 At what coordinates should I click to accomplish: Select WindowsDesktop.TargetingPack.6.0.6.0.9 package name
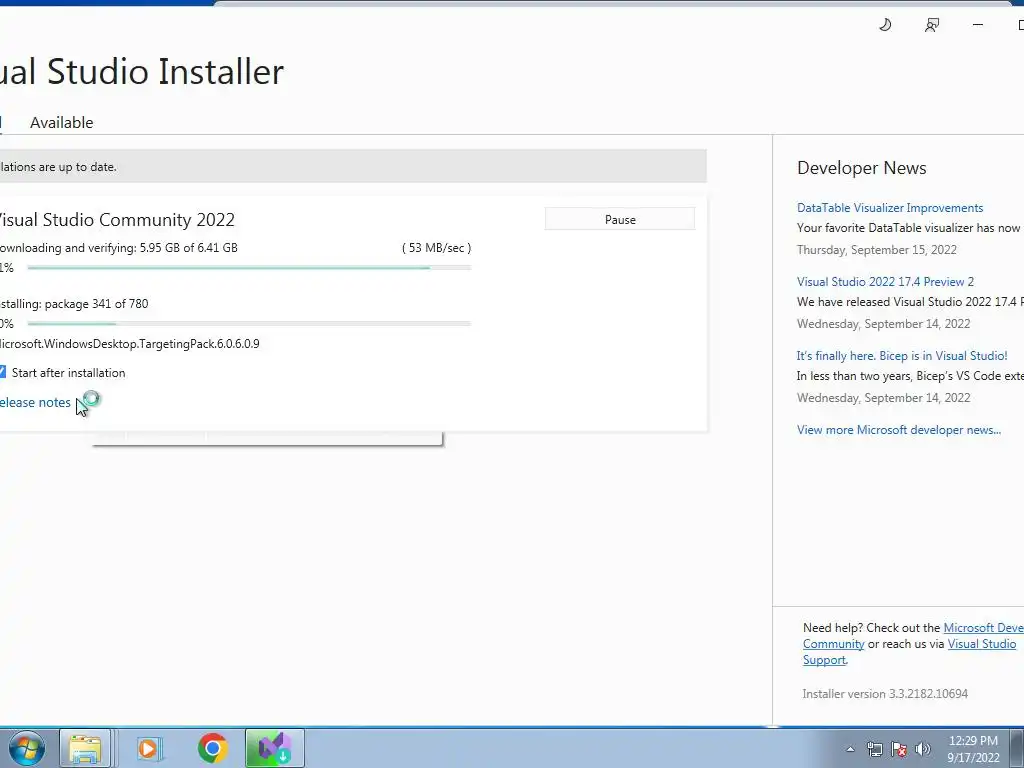pyautogui.click(x=129, y=344)
